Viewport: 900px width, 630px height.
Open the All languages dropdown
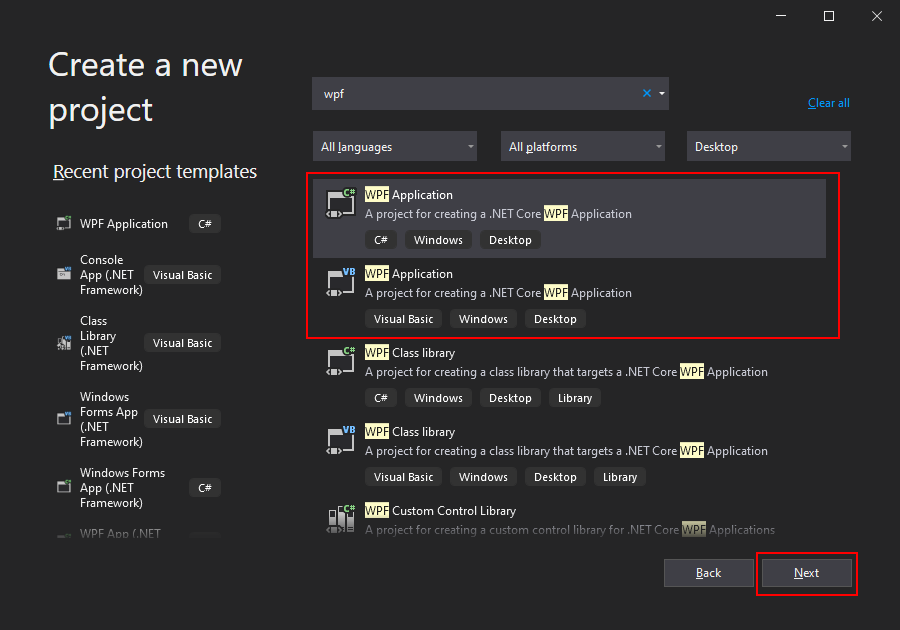click(395, 146)
